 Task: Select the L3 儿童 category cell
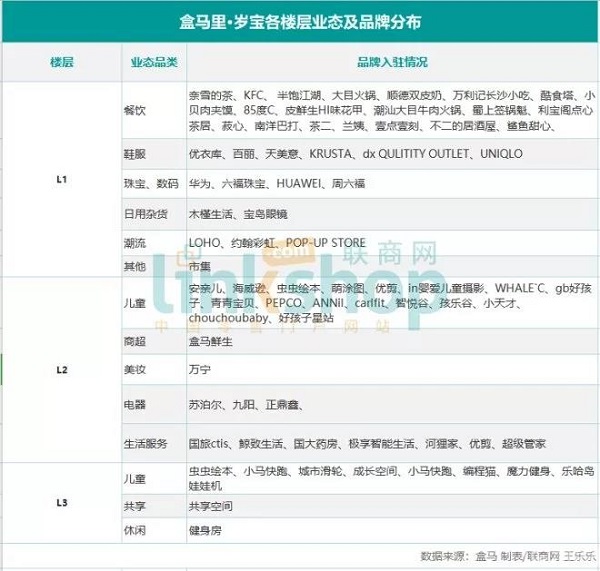tap(154, 478)
